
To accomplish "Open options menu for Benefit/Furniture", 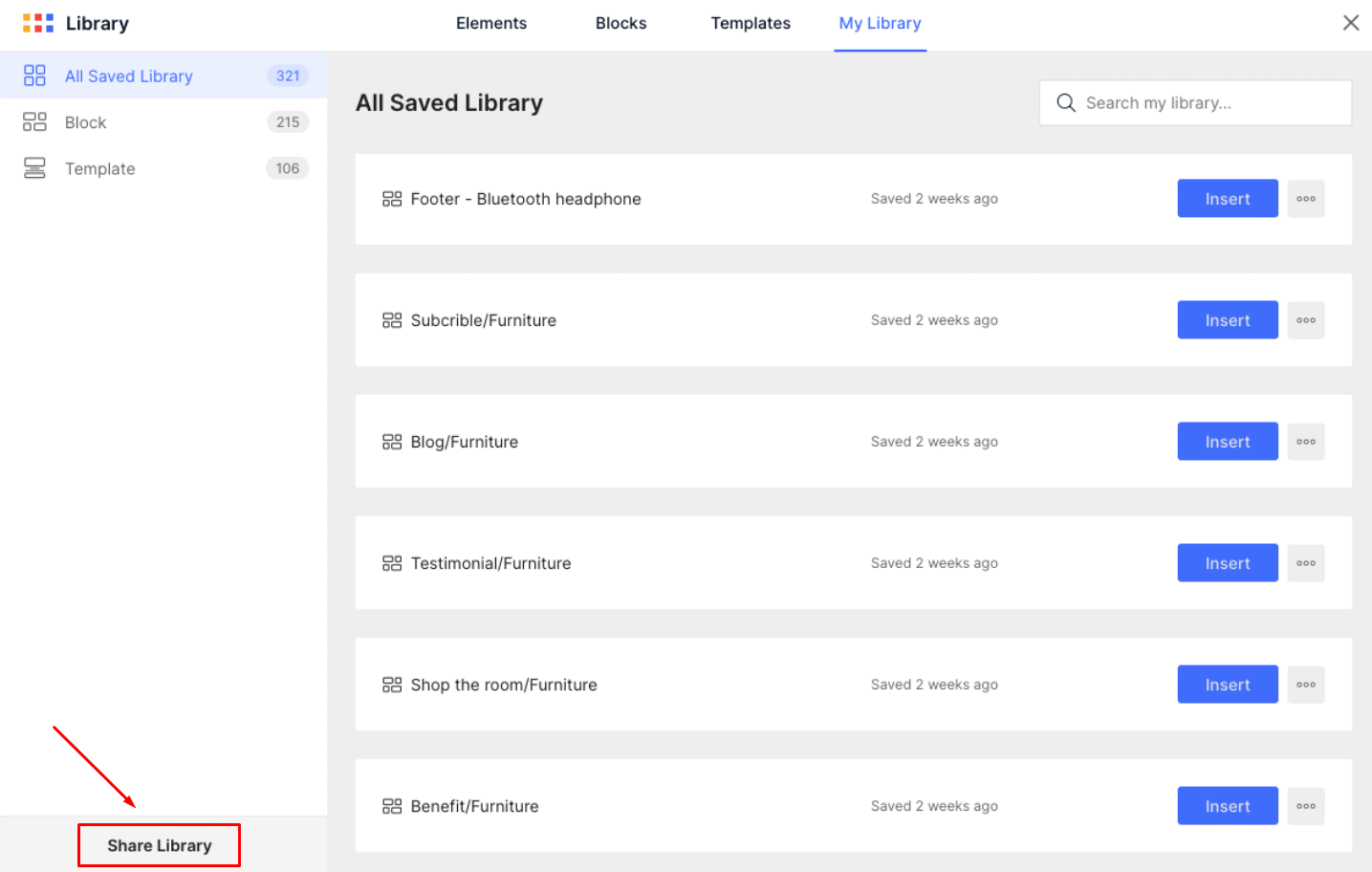I will 1305,805.
